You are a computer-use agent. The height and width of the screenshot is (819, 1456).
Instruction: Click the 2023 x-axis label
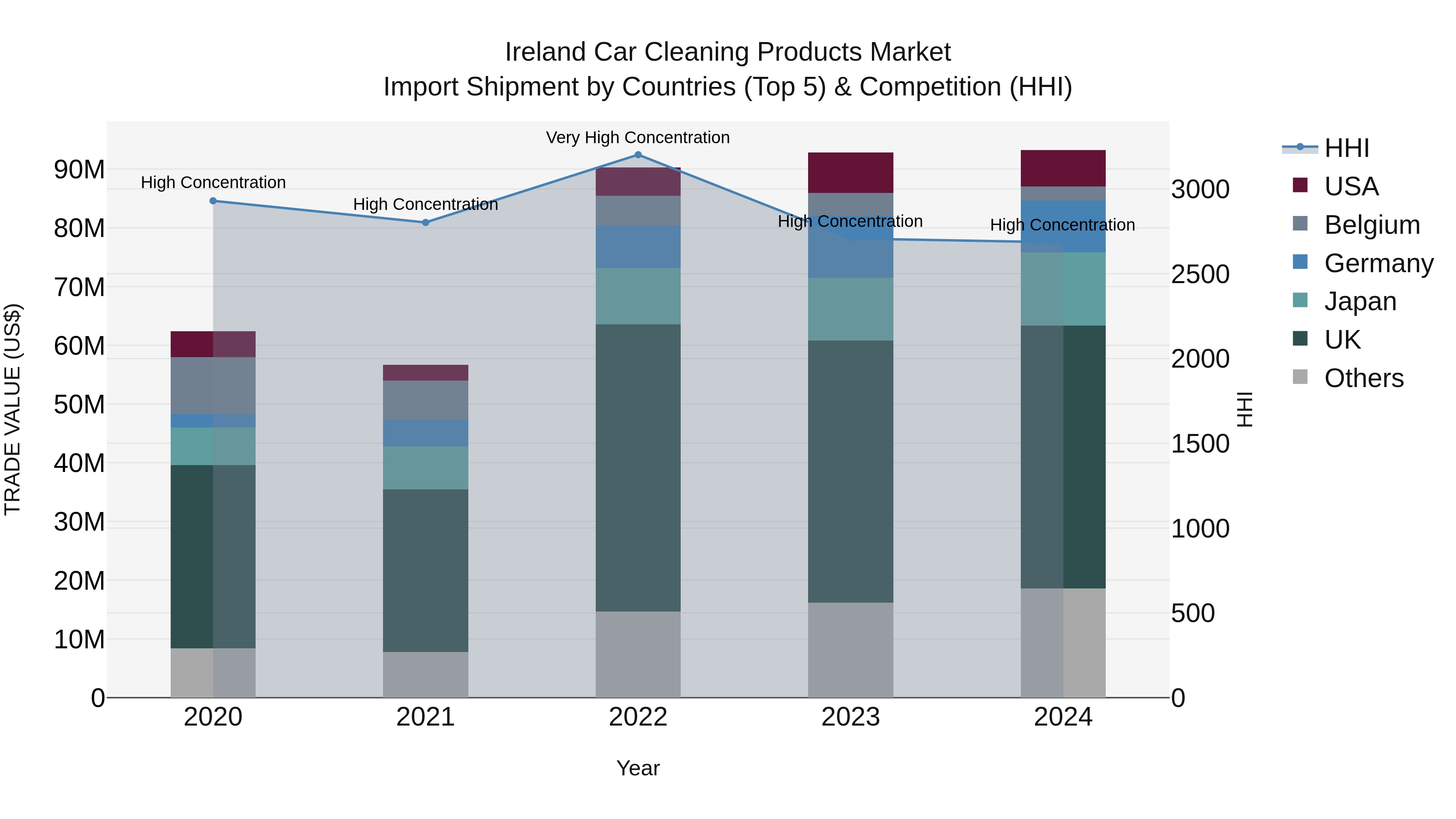tap(851, 717)
